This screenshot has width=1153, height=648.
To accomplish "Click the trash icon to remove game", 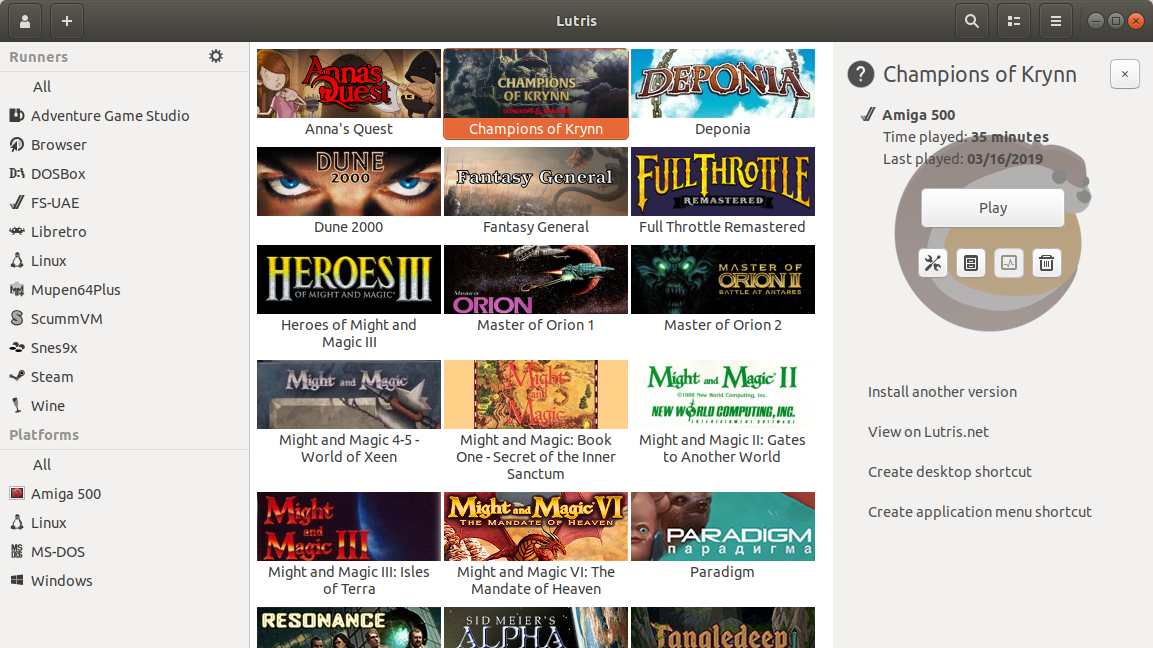I will pos(1046,263).
